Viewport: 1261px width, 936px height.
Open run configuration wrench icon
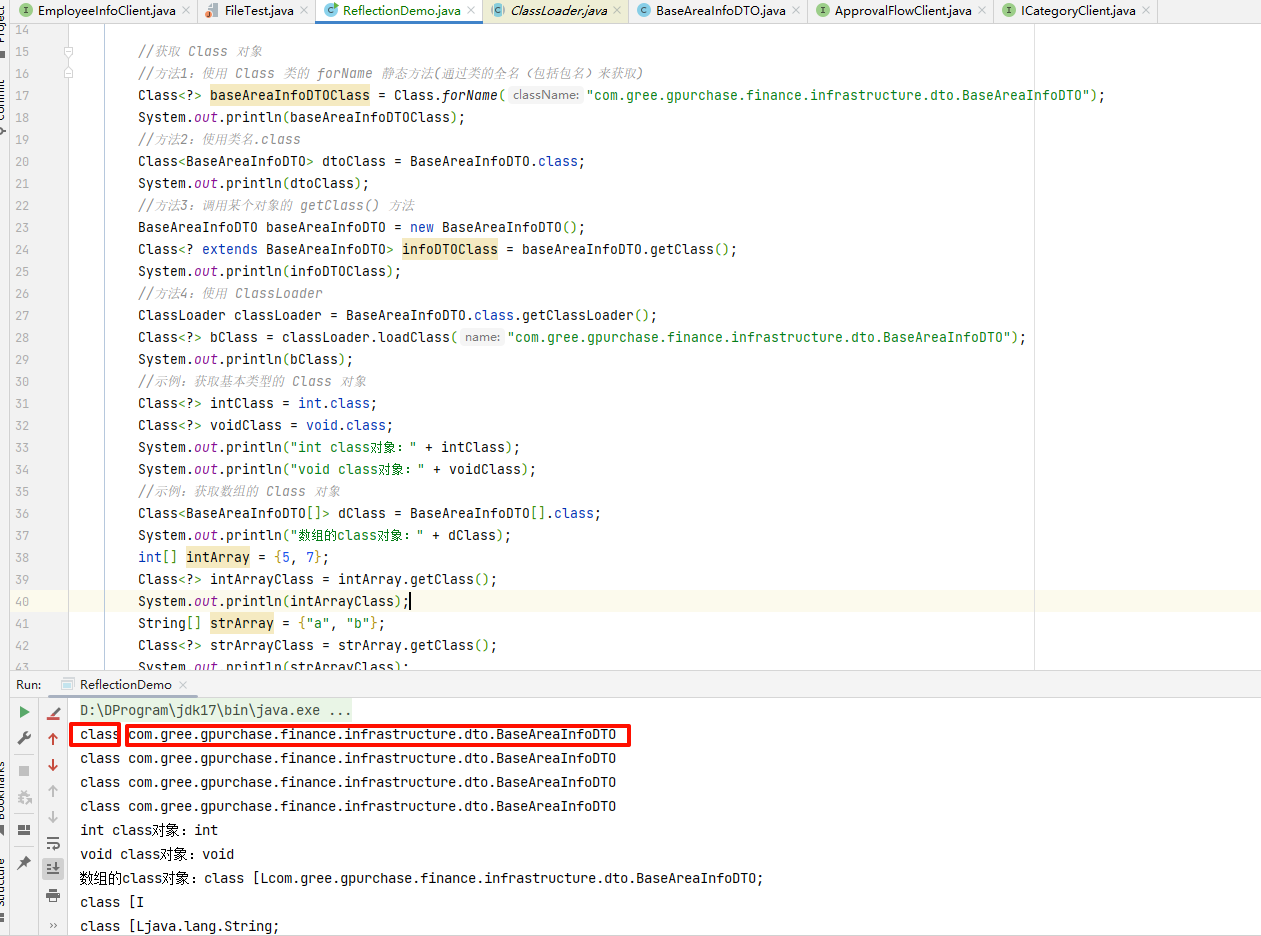point(24,738)
